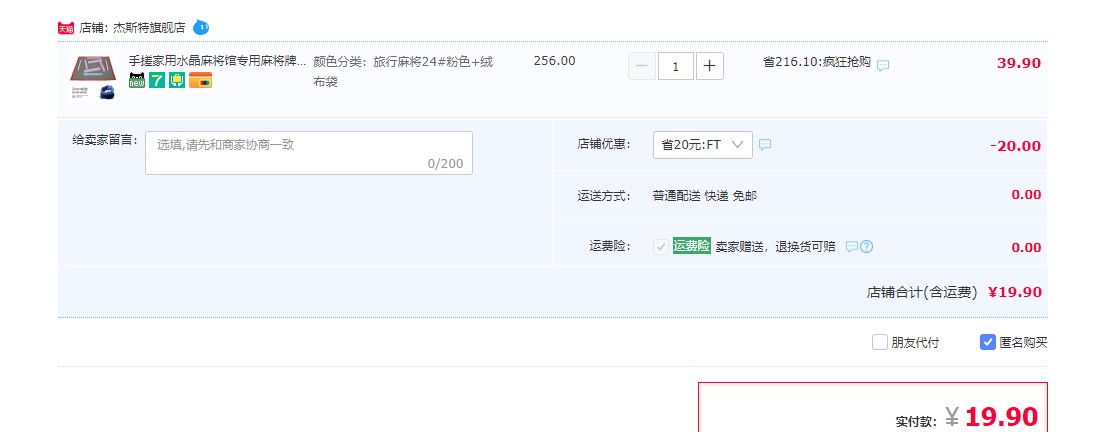Open store link 杰斯特旗舰店
This screenshot has width=1094, height=432.
149,28
